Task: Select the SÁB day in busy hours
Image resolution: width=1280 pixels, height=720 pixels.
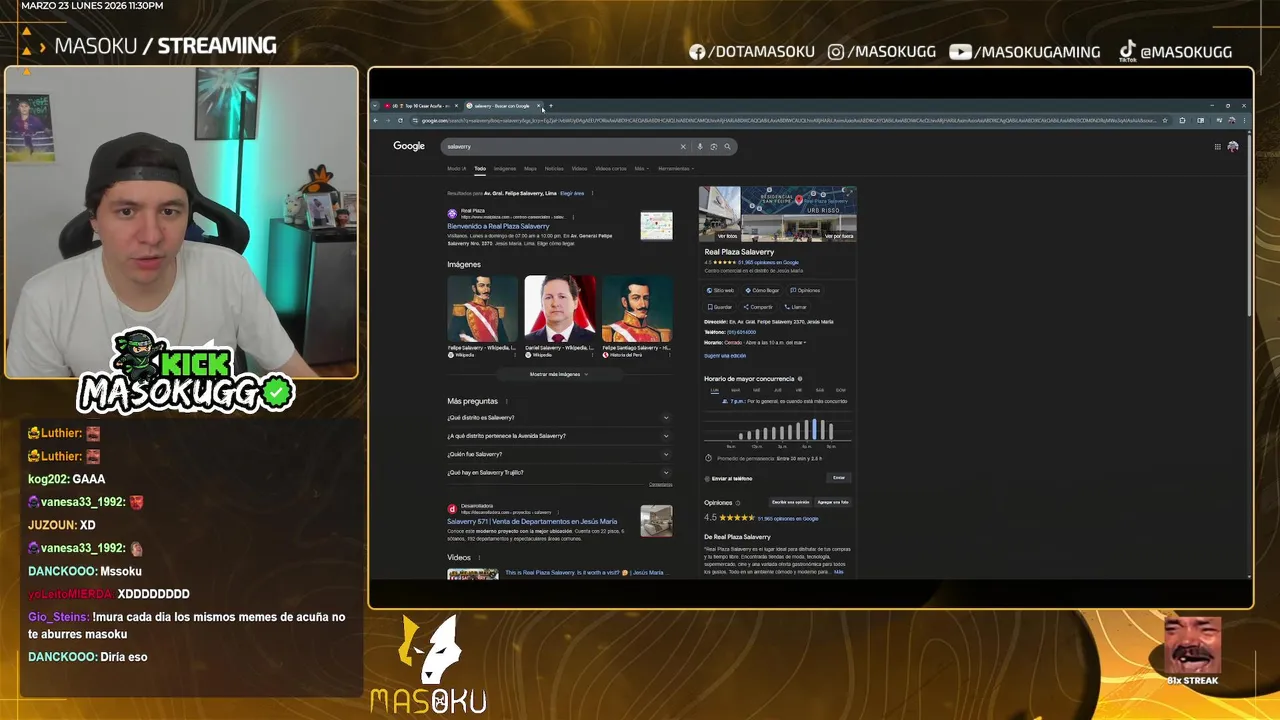Action: (x=820, y=390)
